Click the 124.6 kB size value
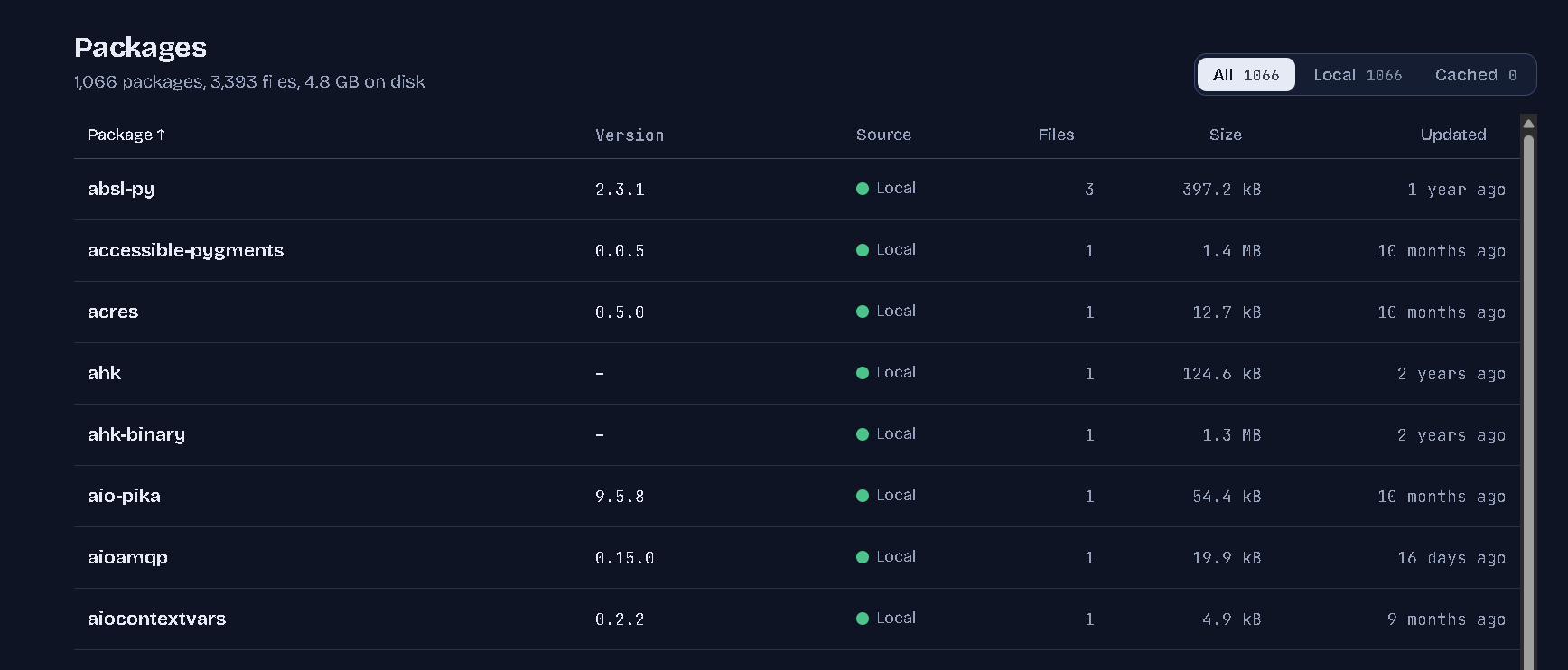The width and height of the screenshot is (1568, 670). tap(1221, 373)
